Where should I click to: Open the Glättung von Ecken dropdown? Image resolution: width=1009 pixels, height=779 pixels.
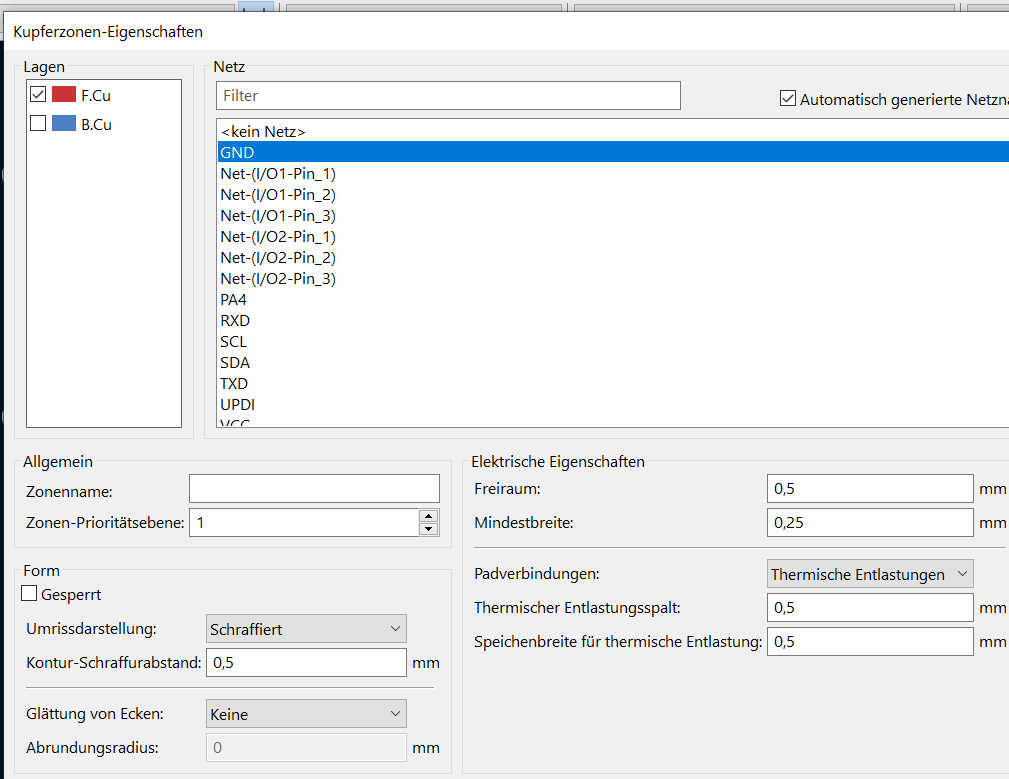305,714
